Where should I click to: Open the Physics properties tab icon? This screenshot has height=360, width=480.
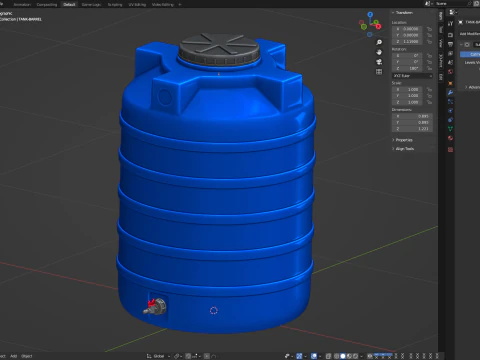(x=450, y=111)
